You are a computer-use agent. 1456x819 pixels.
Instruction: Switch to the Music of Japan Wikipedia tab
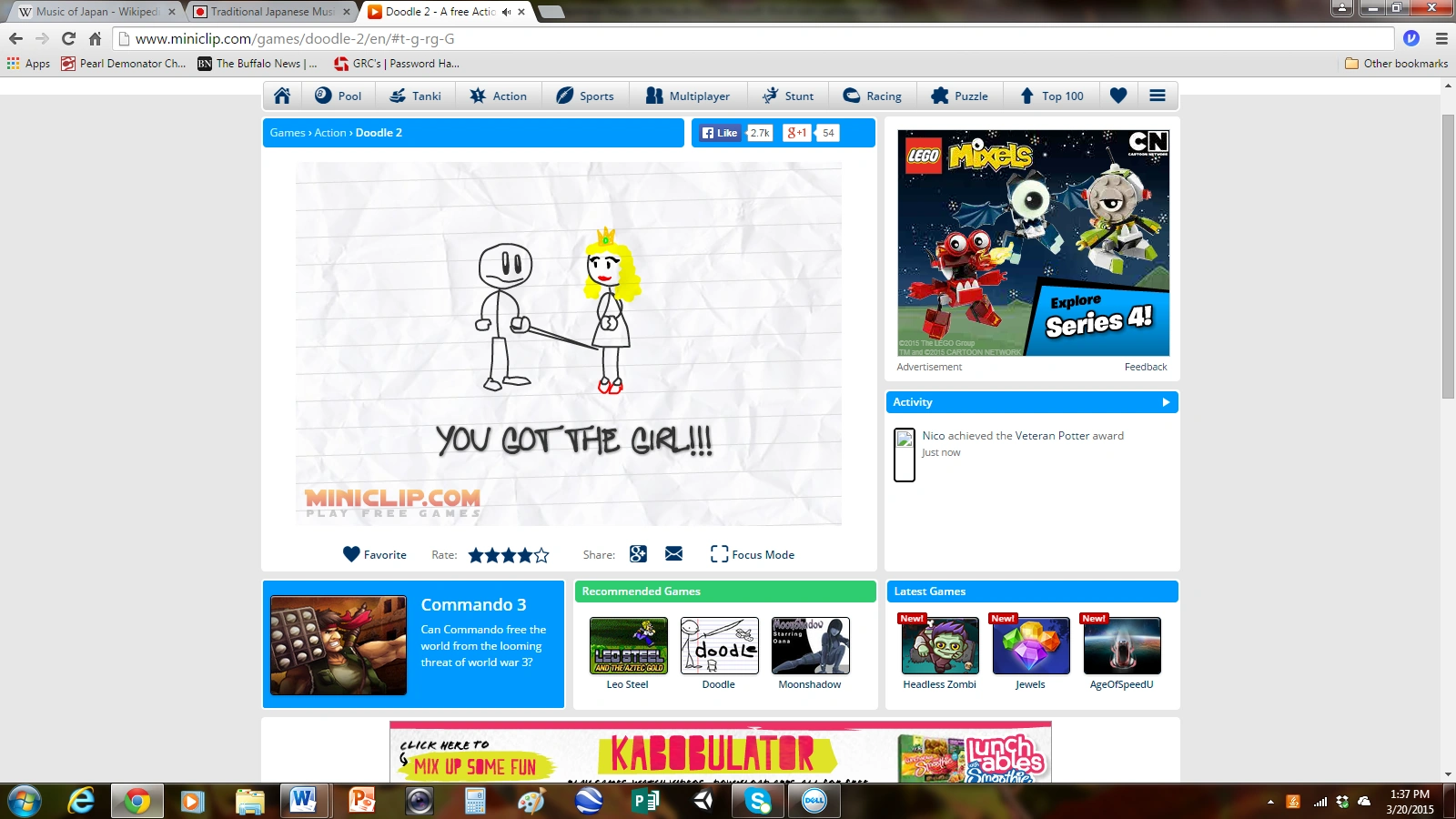(95, 12)
